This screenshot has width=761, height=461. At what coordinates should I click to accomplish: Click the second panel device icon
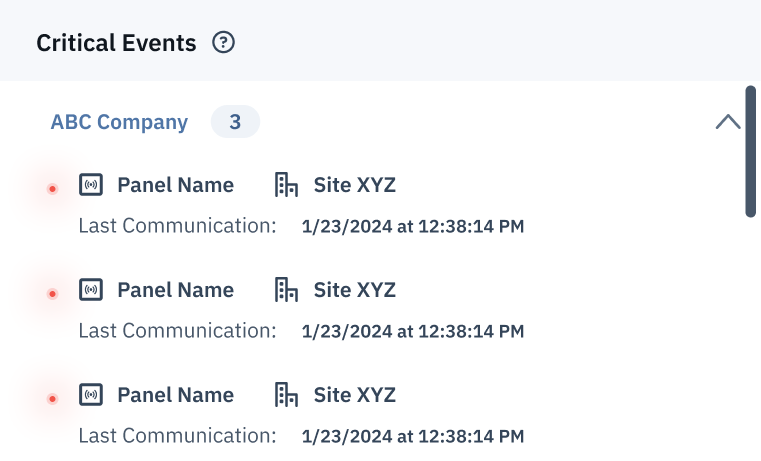pos(91,290)
